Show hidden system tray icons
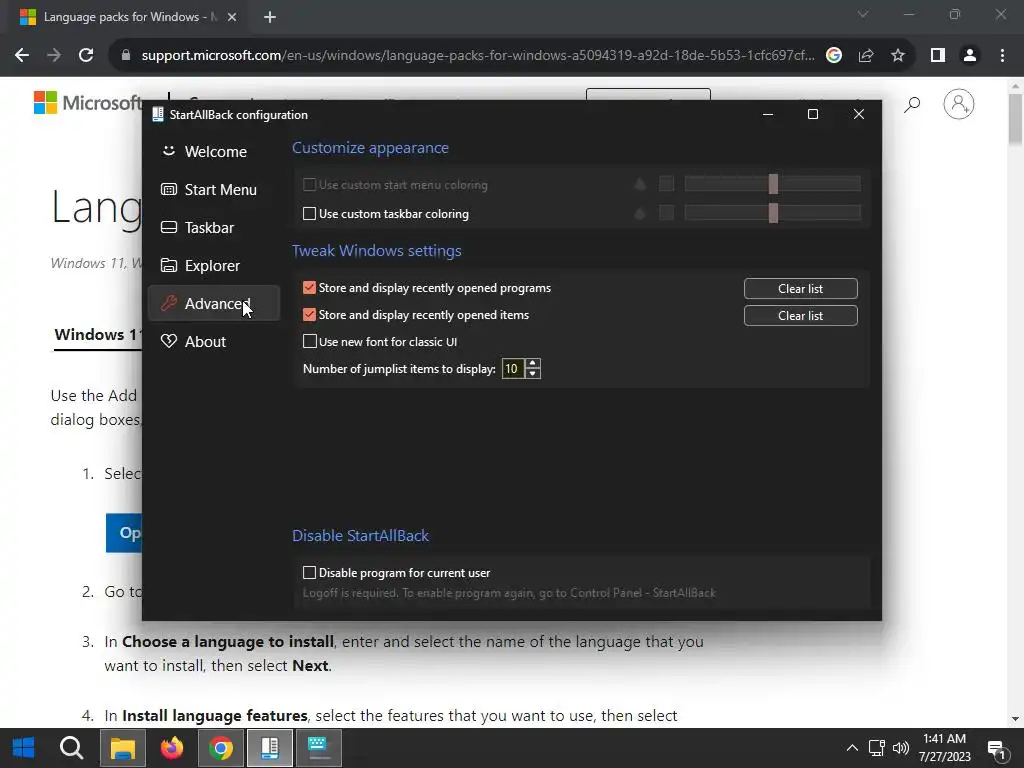Viewport: 1024px width, 768px height. click(852, 748)
